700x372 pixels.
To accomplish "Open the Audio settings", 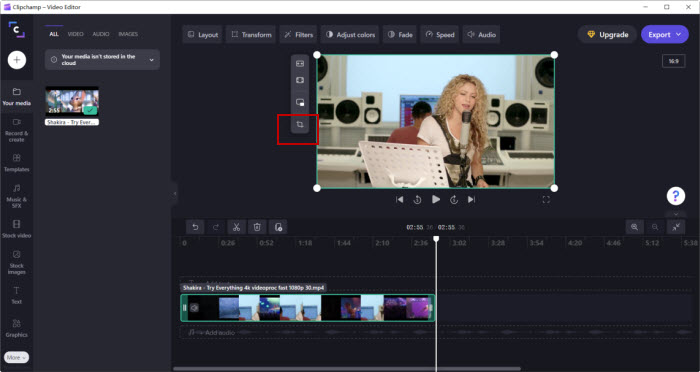I will point(481,34).
